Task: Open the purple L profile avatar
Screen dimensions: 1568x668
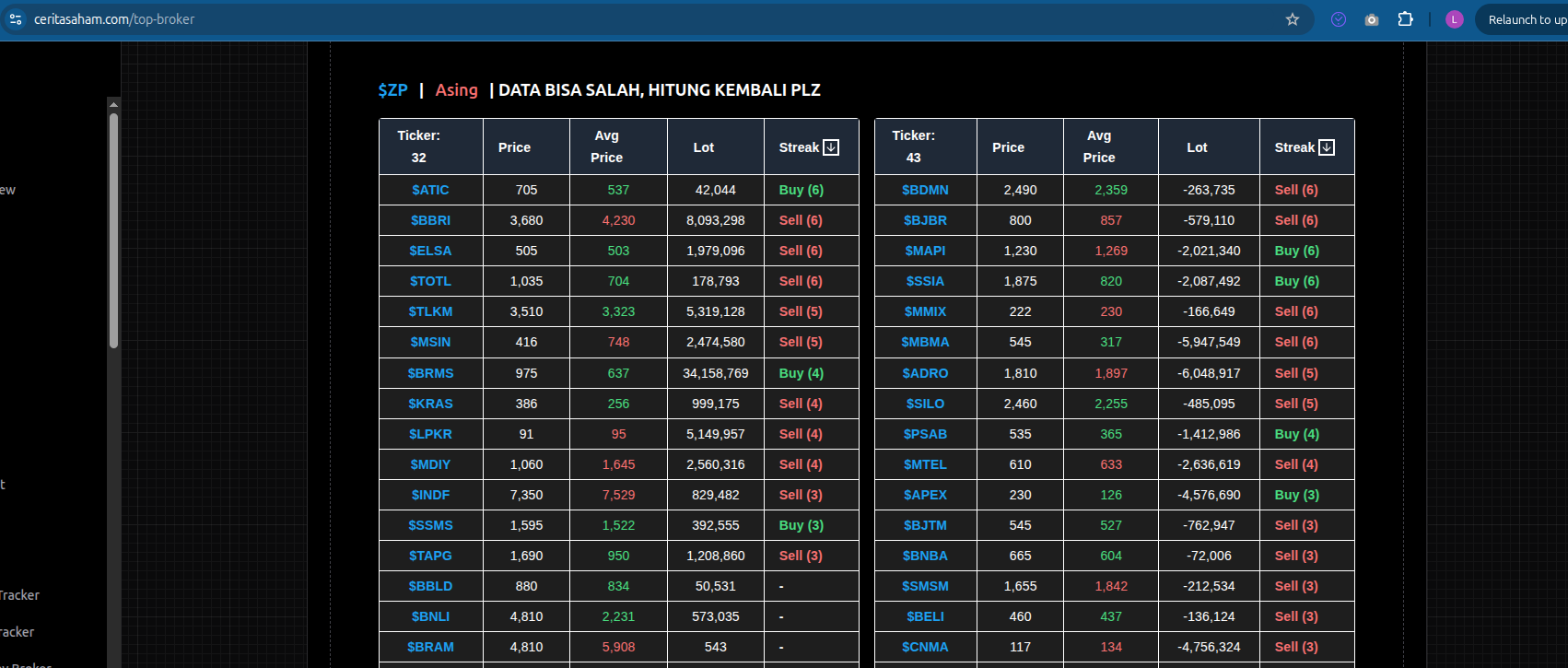Action: click(x=1455, y=19)
